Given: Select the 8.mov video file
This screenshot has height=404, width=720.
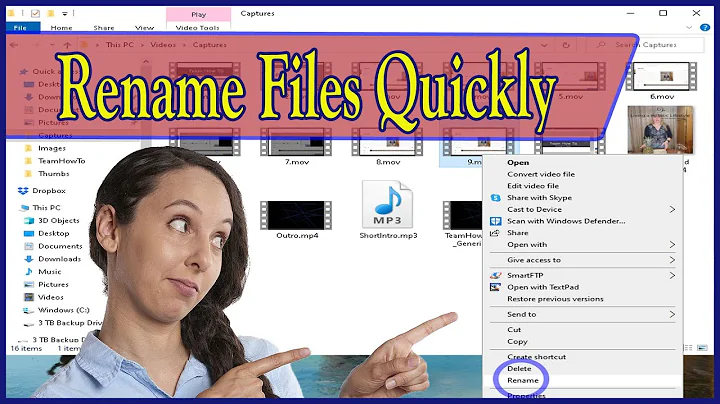Looking at the screenshot, I should pos(388,147).
